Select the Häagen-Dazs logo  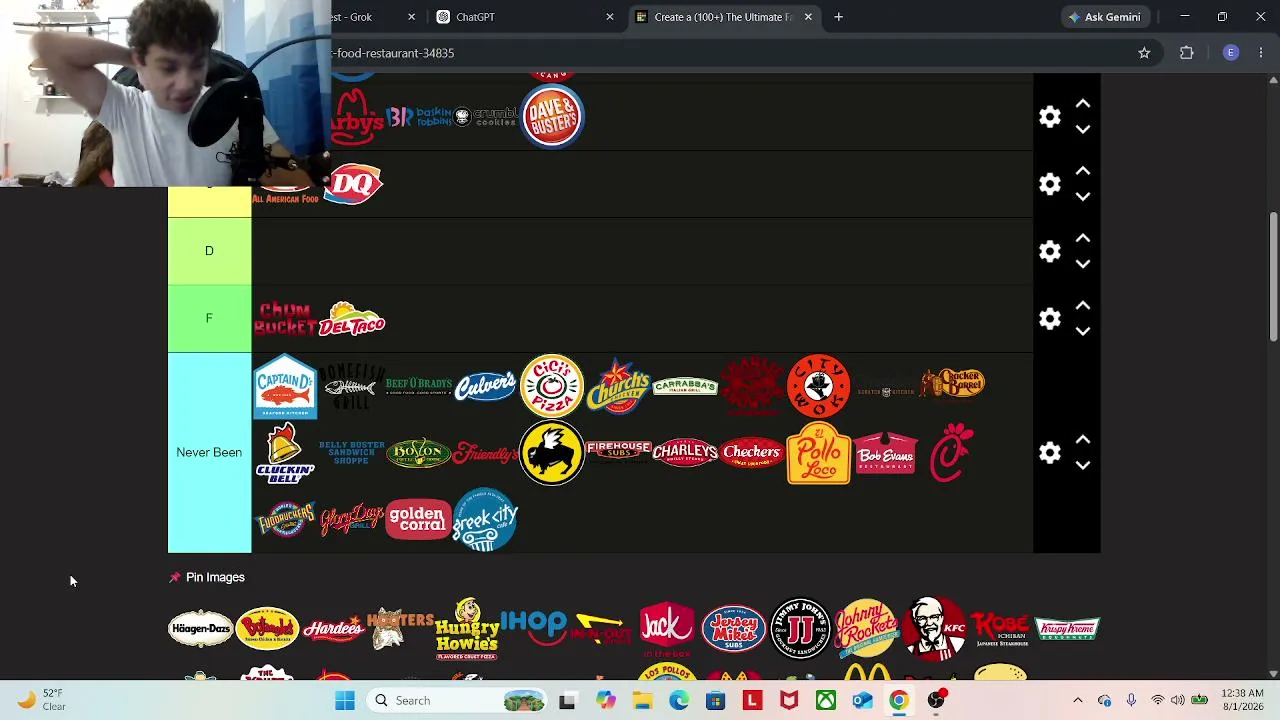pyautogui.click(x=201, y=629)
